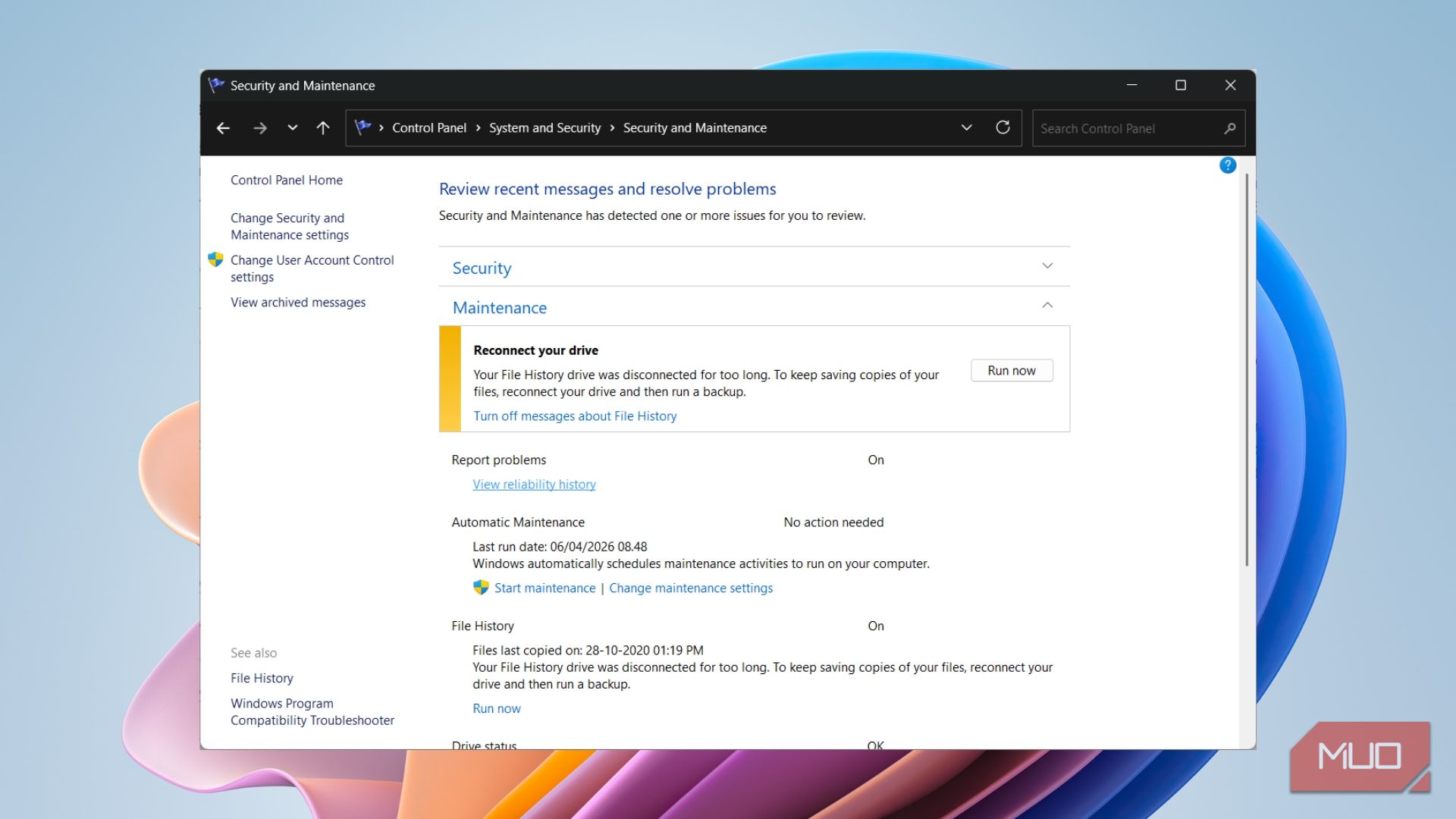Click Turn off messages about File History

pos(575,416)
